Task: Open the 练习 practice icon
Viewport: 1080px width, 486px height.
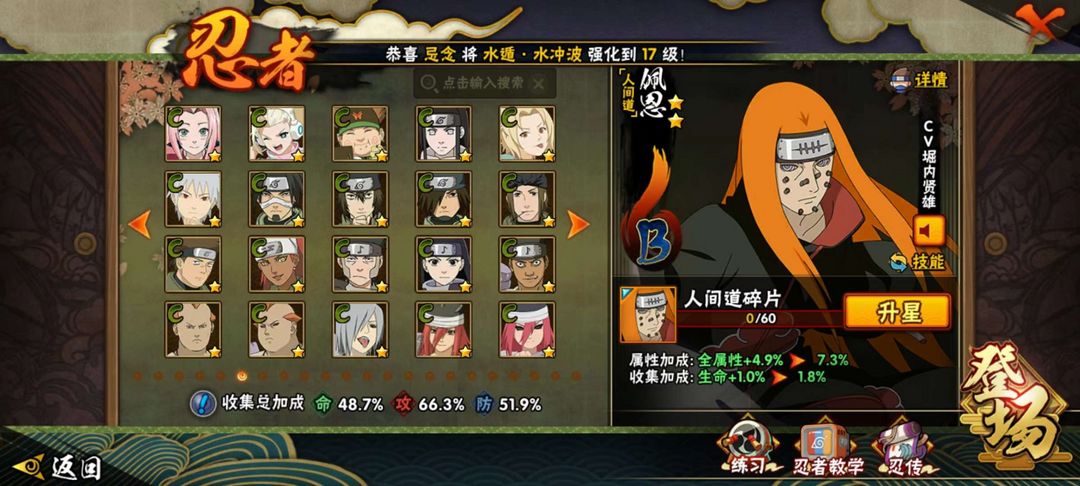Action: pyautogui.click(x=749, y=448)
